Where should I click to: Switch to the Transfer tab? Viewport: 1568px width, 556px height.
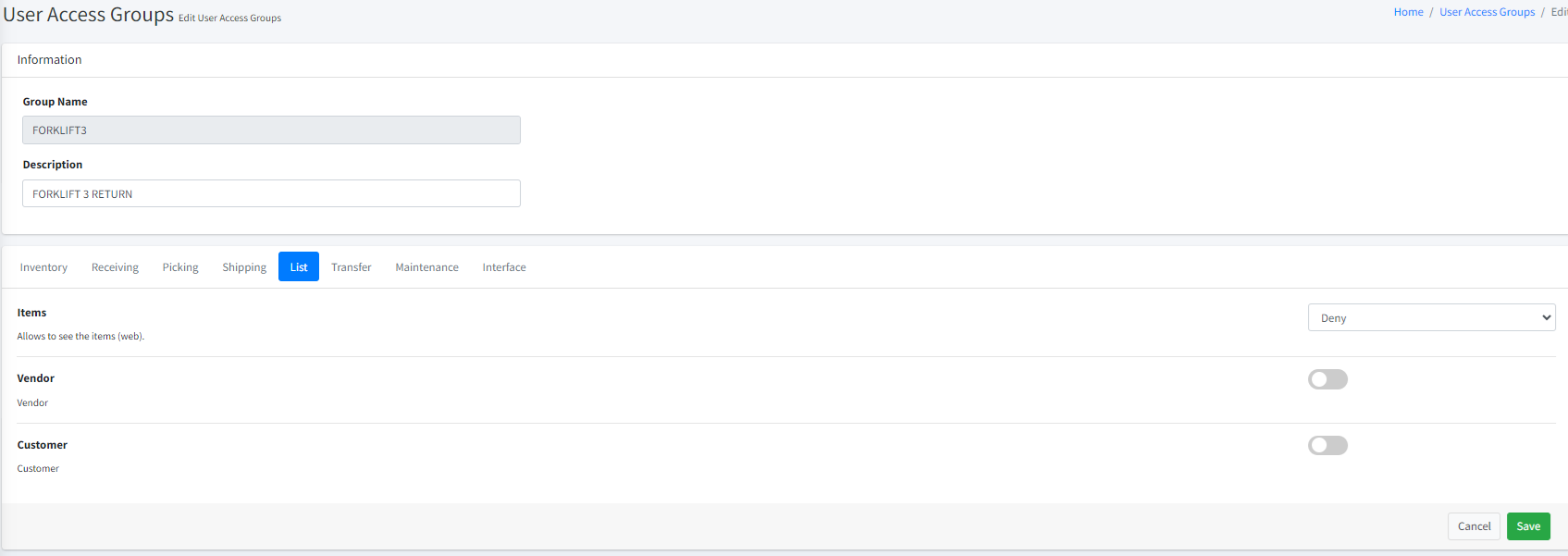352,267
